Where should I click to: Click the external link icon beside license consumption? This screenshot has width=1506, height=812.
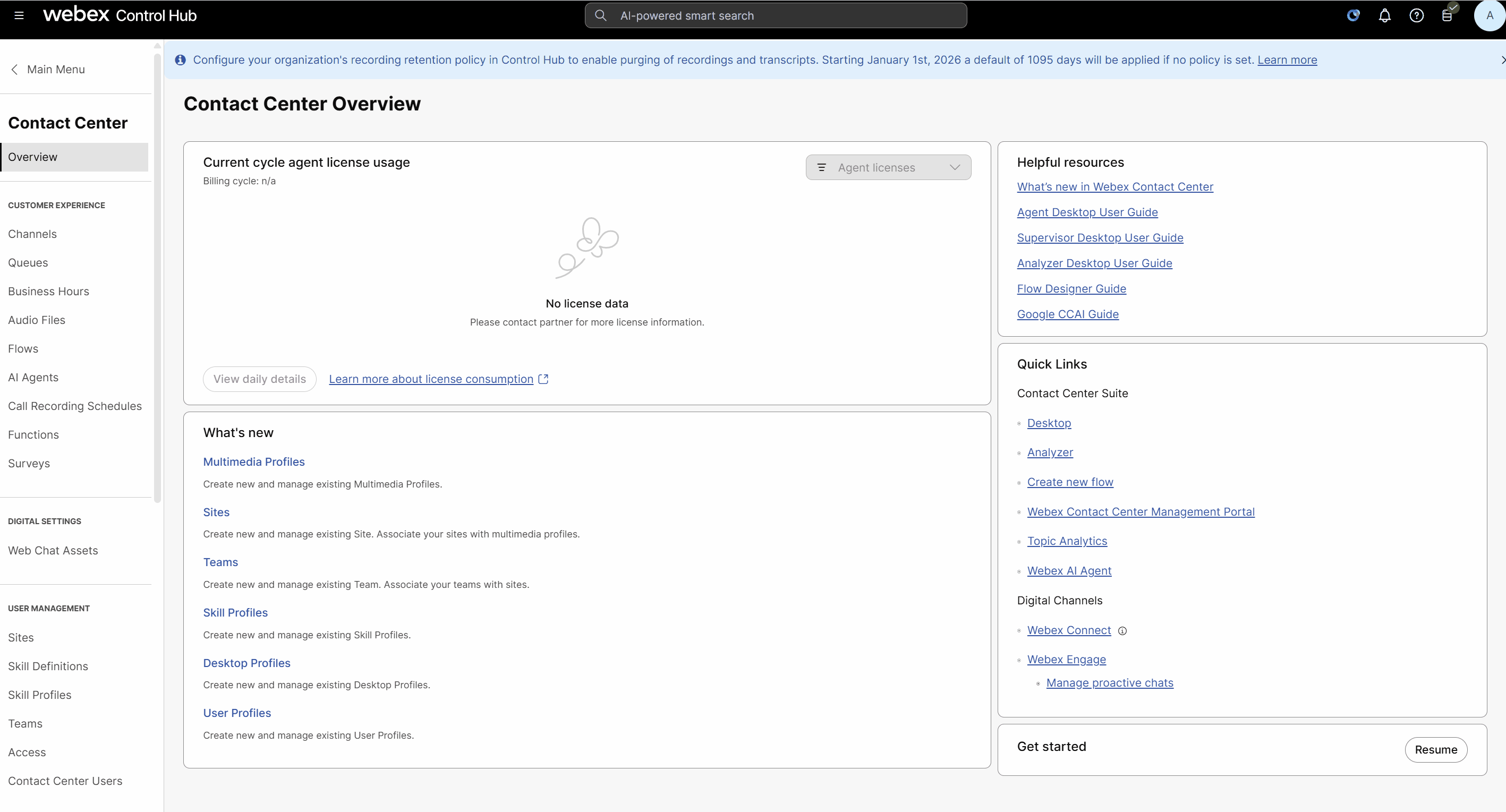tap(543, 379)
